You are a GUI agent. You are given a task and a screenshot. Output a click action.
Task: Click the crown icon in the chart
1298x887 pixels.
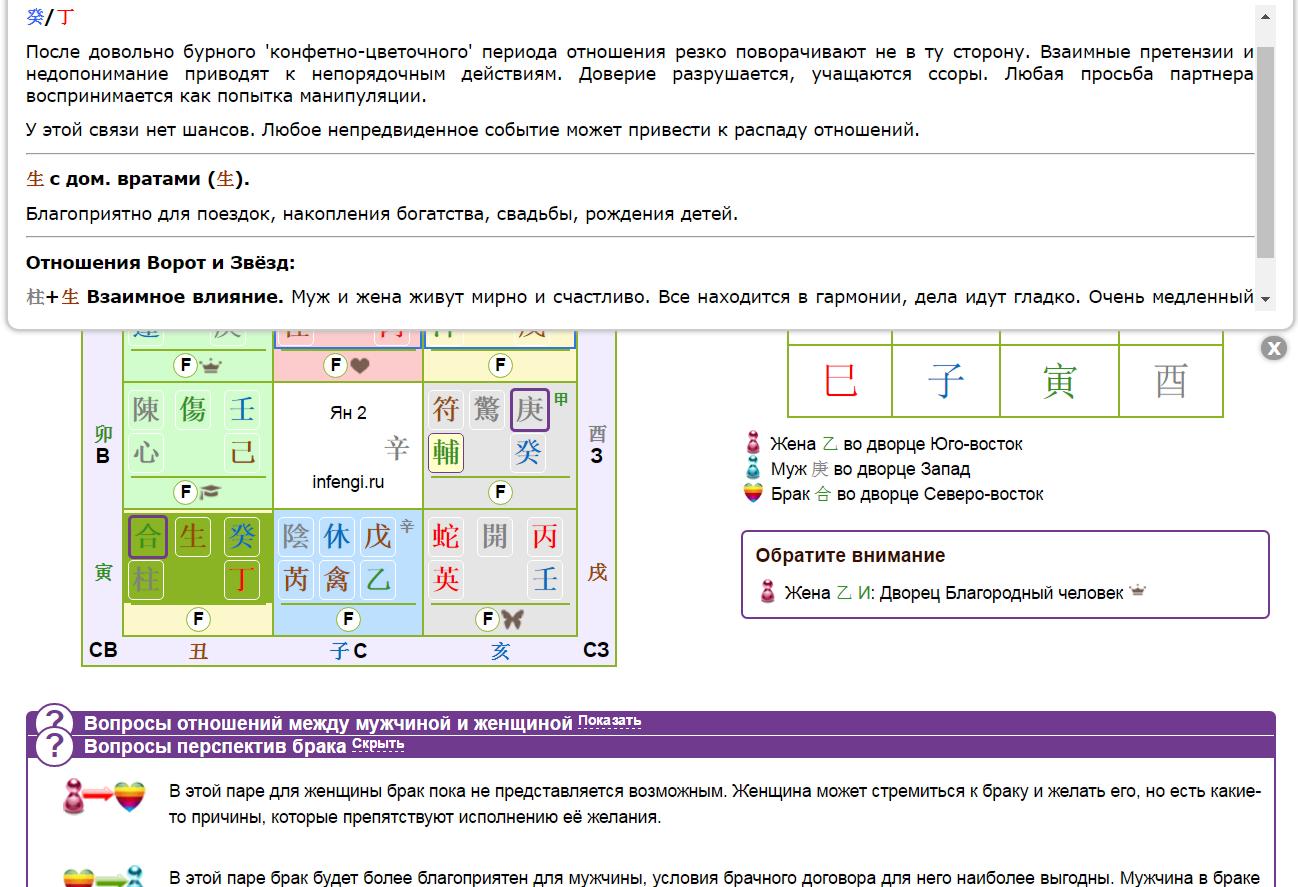[210, 366]
